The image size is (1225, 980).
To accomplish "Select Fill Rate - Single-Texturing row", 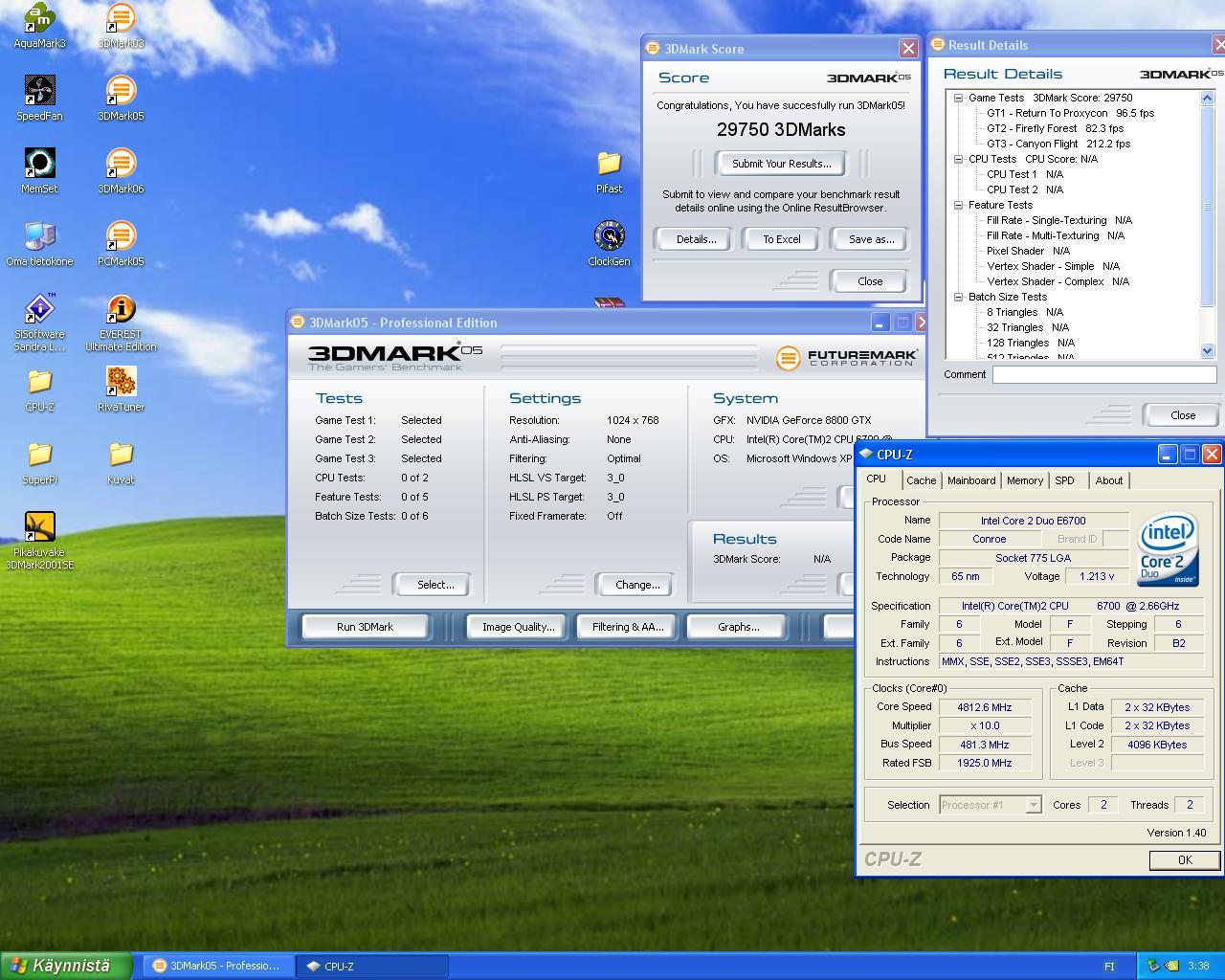I will pos(1058,220).
